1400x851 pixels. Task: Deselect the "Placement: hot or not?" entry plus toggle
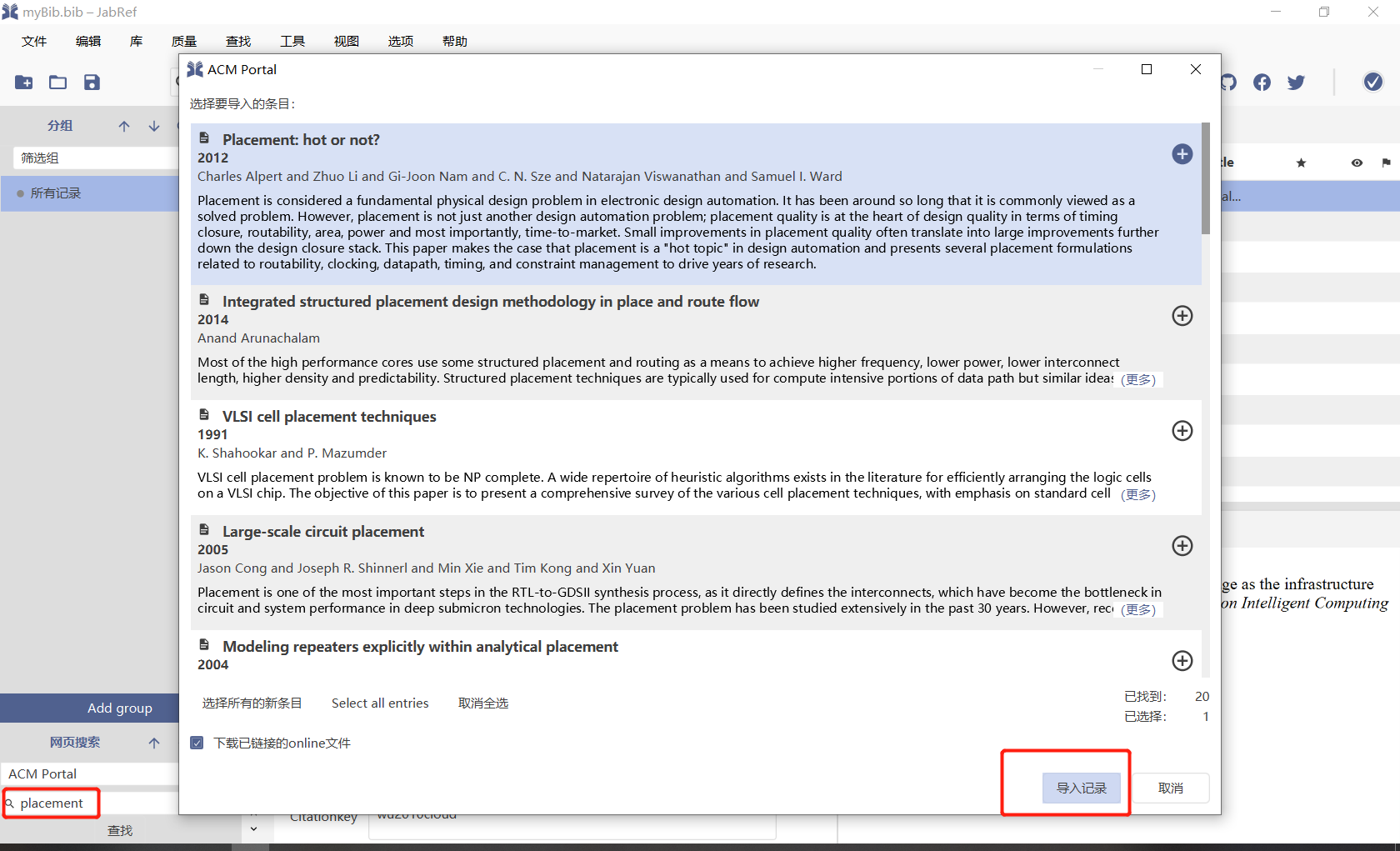coord(1182,154)
